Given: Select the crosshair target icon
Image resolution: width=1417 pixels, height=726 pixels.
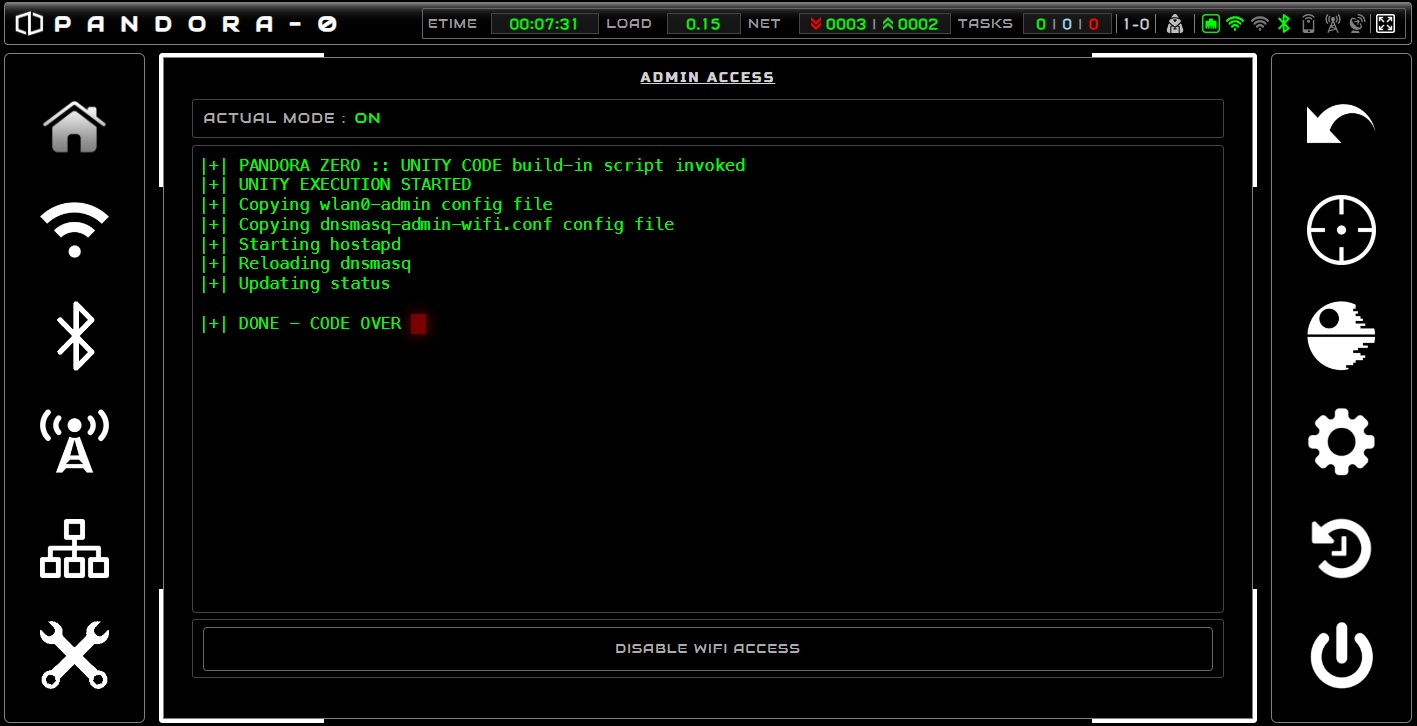Looking at the screenshot, I should click(1341, 230).
